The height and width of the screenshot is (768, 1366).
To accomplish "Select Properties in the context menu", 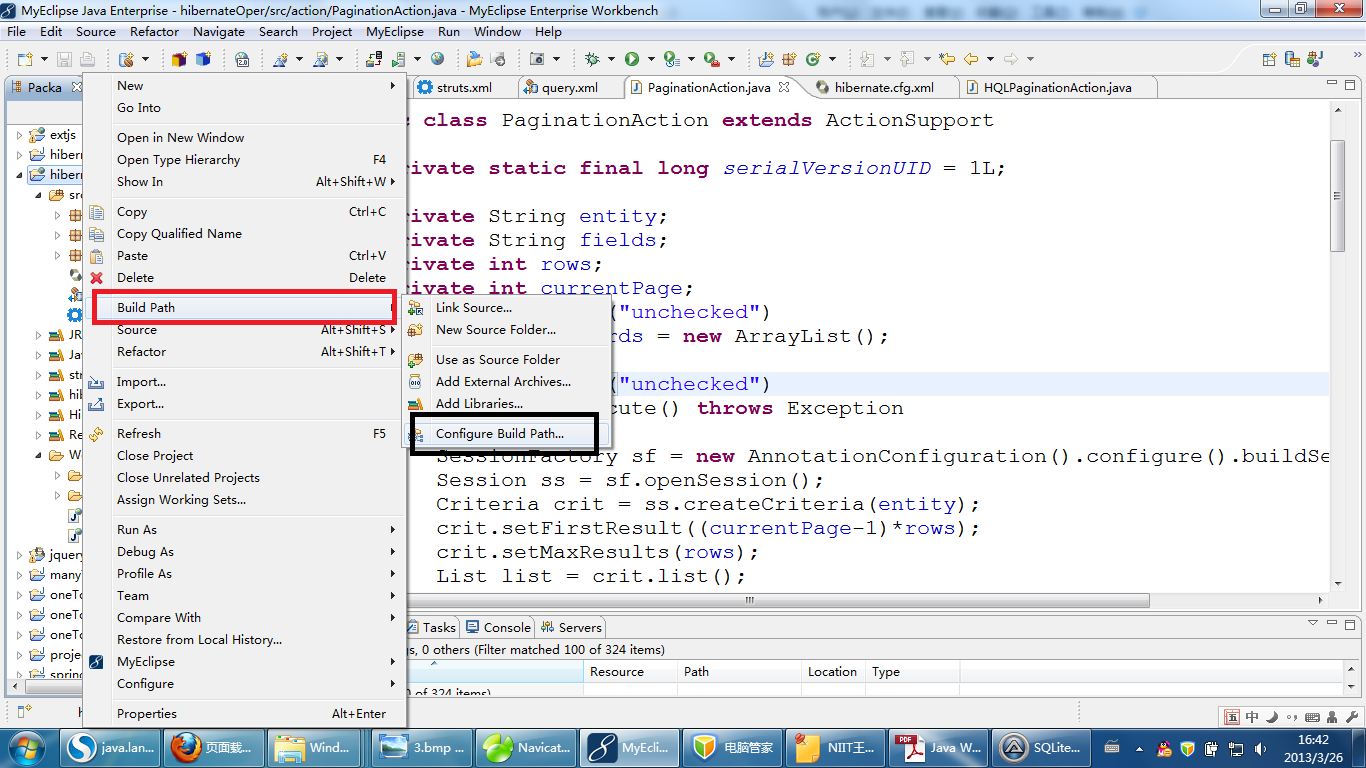I will (x=243, y=713).
